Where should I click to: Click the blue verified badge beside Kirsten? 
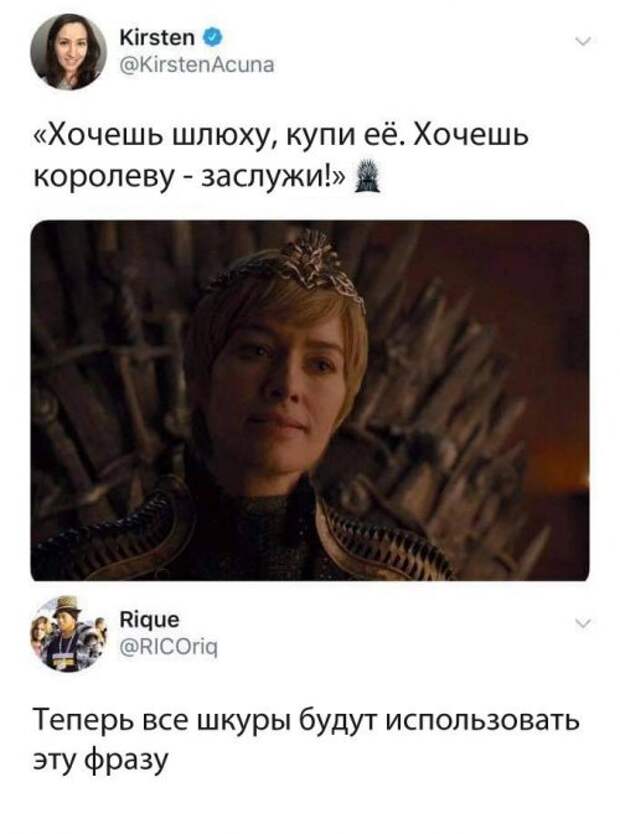tap(211, 38)
